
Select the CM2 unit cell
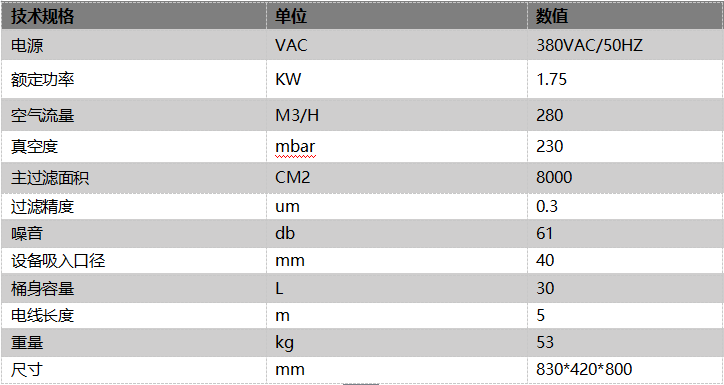(x=397, y=177)
